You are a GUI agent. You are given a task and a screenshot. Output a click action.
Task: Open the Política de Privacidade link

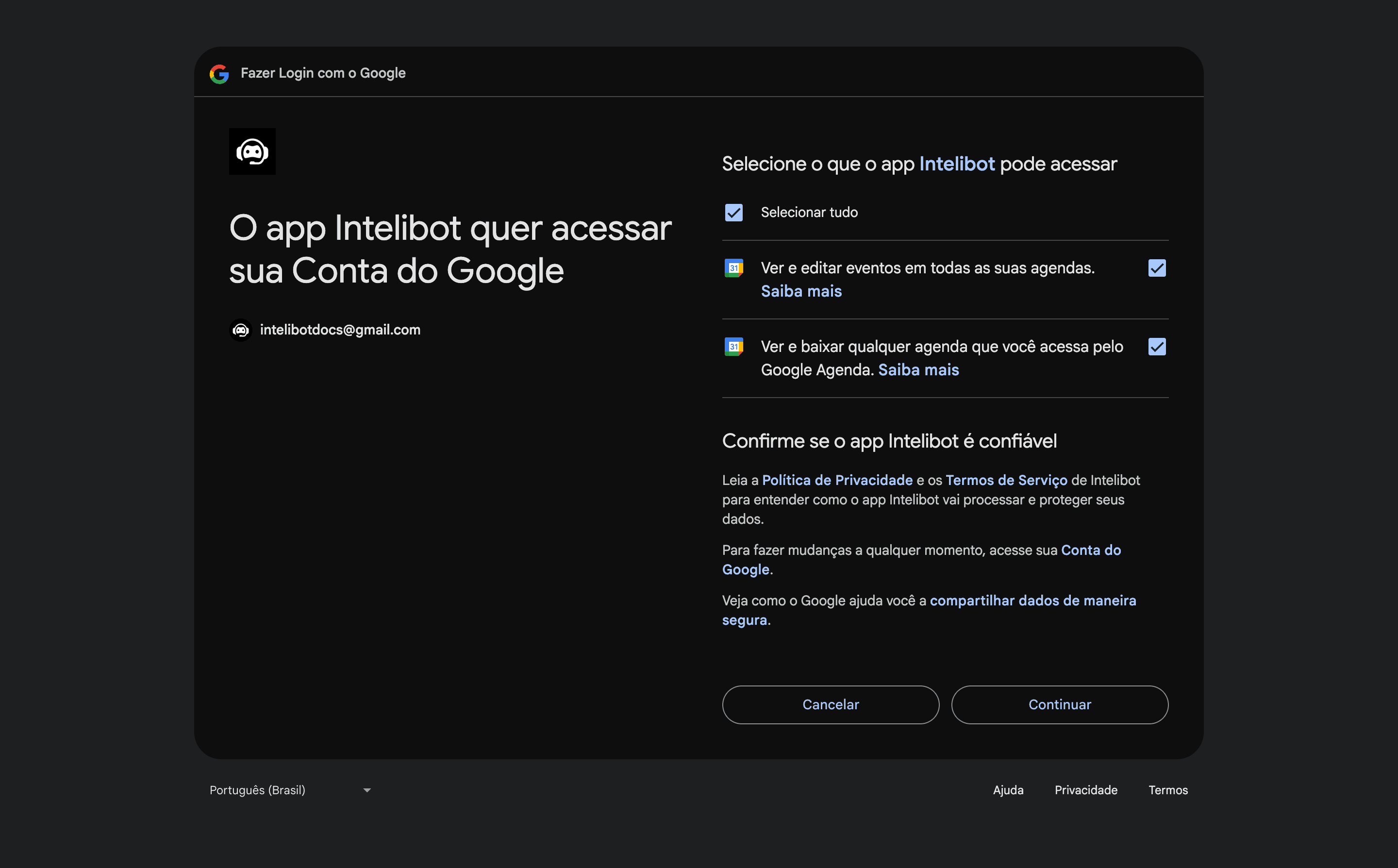click(837, 481)
